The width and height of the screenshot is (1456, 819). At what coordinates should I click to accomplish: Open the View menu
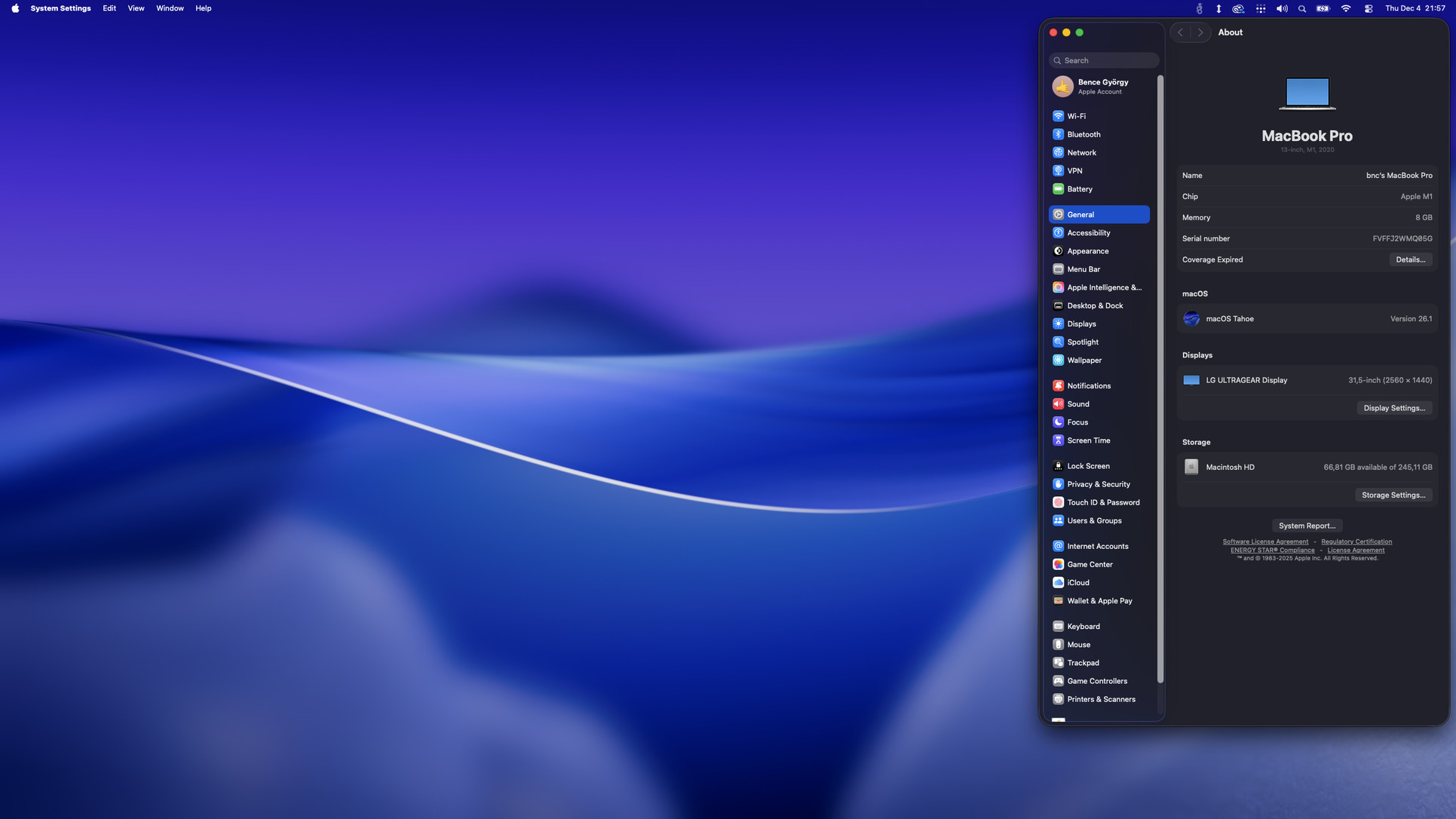[136, 8]
